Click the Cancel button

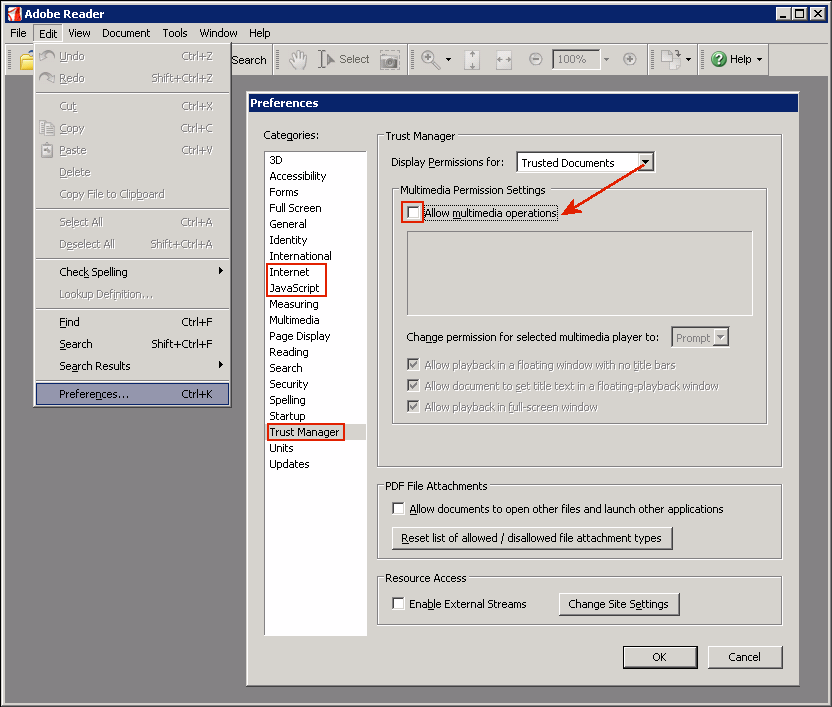(744, 657)
